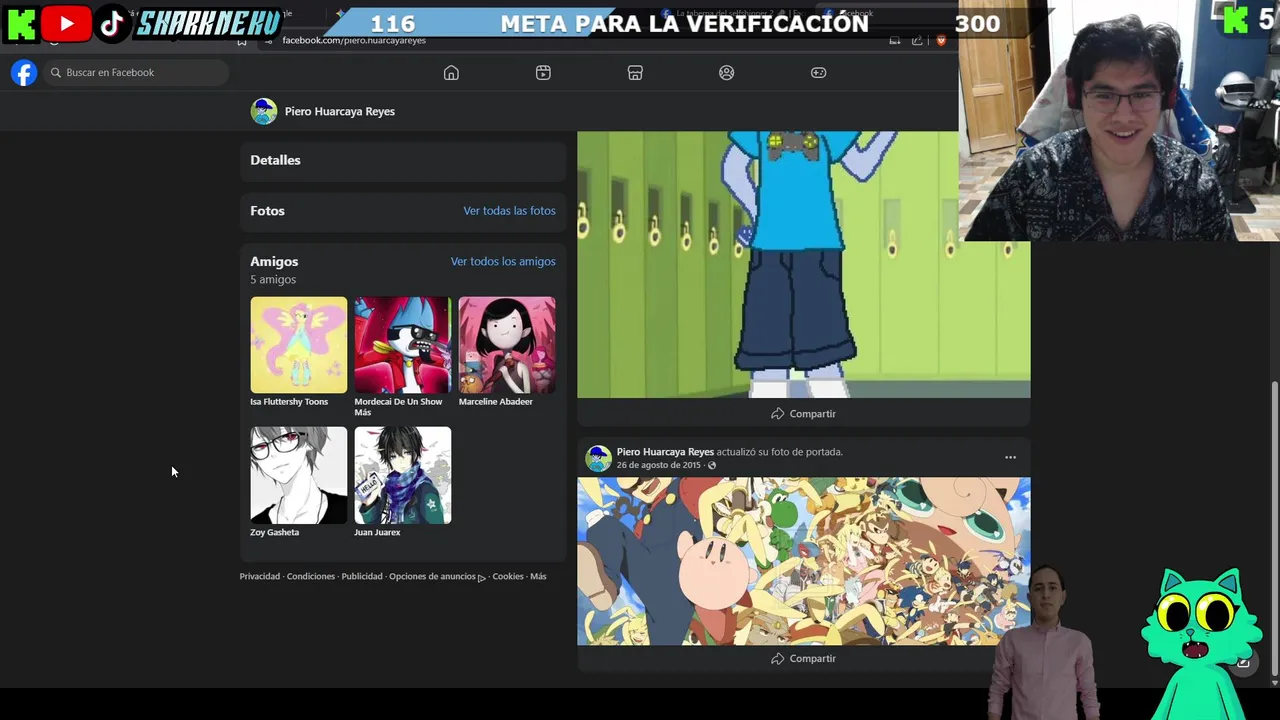Screen dimensions: 1280x720
Task: Click the page vertical scrollbar thumb
Action: [1274, 528]
